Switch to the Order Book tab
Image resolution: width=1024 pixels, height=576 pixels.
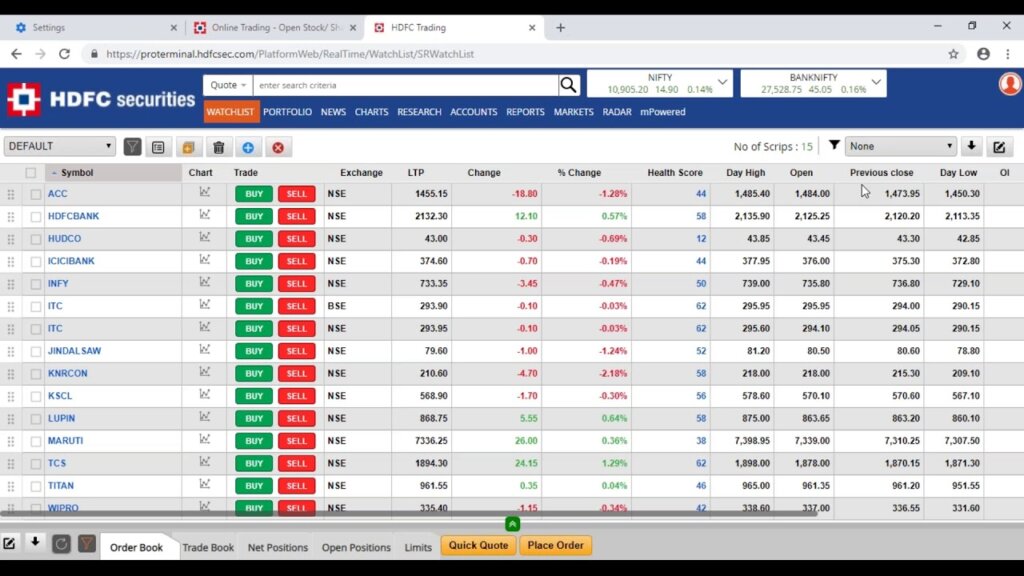pos(136,547)
